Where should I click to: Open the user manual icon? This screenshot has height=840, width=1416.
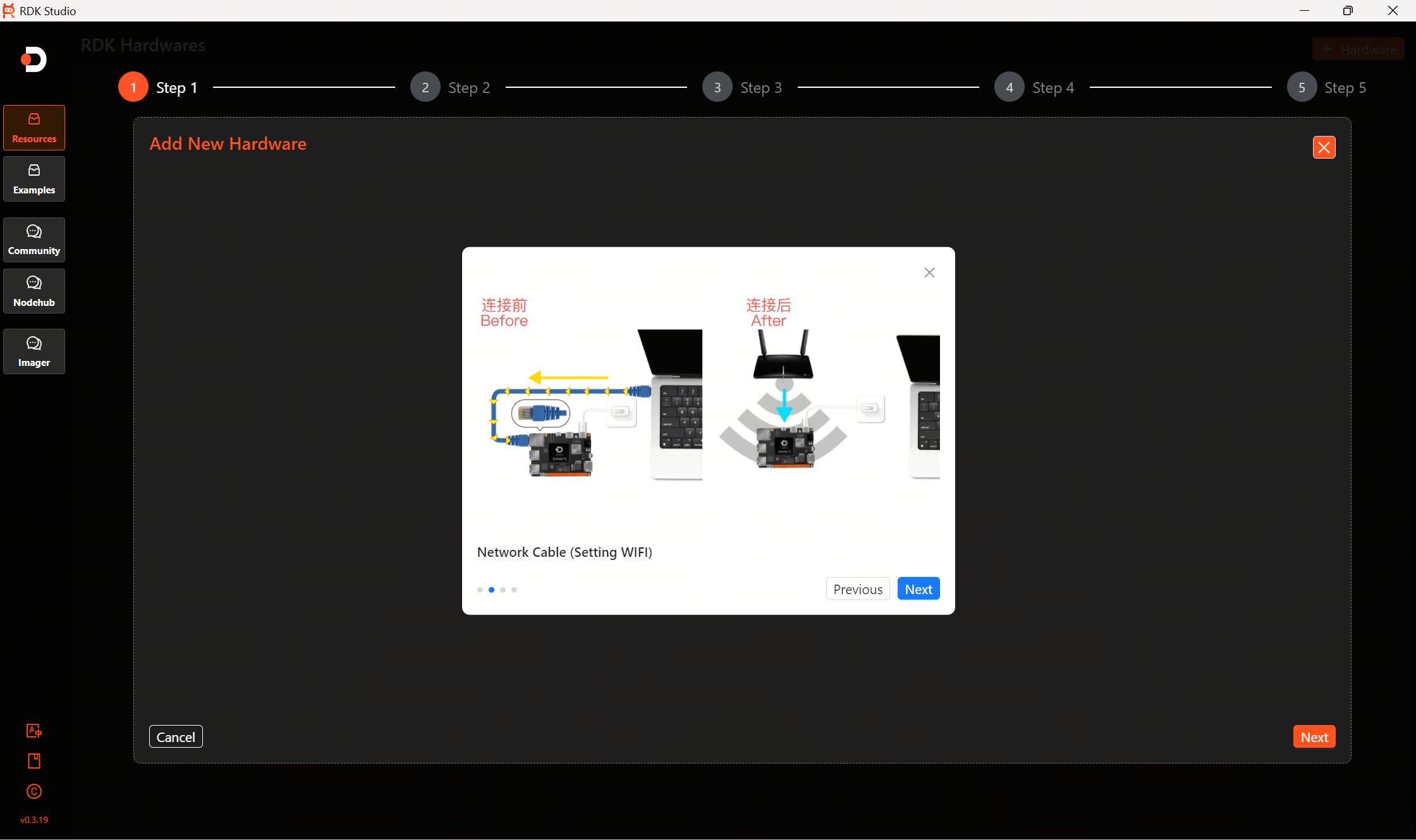coord(34,760)
